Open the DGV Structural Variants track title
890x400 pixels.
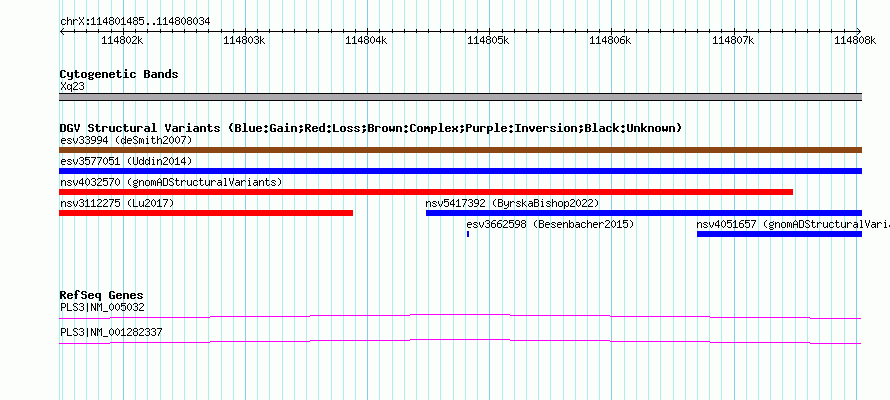pos(371,128)
